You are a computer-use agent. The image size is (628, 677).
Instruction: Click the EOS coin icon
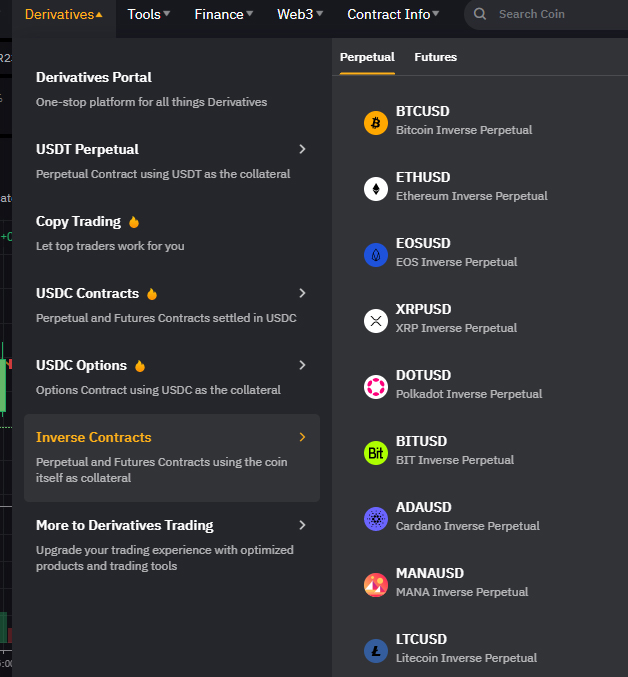376,255
